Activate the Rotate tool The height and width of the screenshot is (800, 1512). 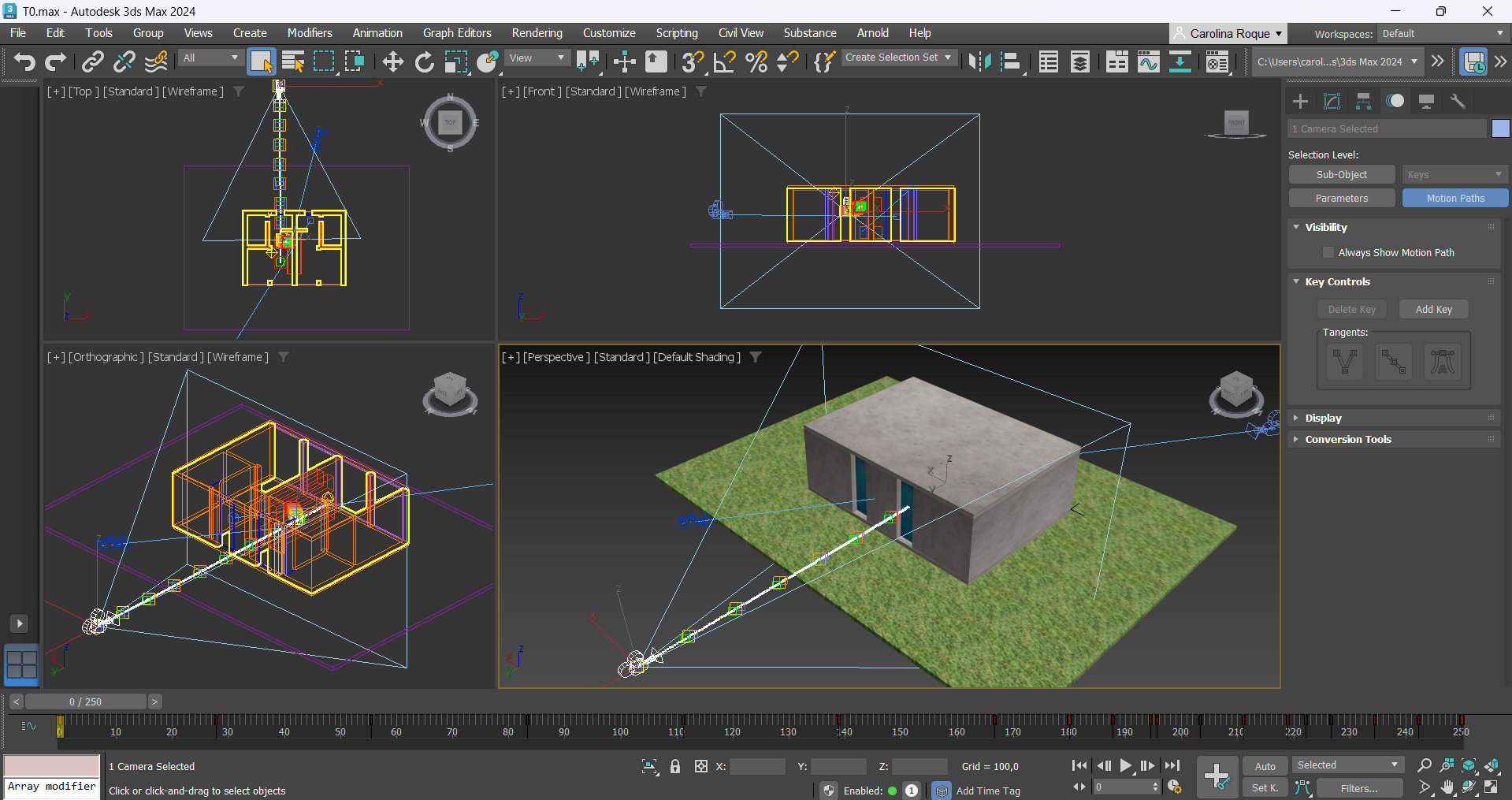(424, 61)
